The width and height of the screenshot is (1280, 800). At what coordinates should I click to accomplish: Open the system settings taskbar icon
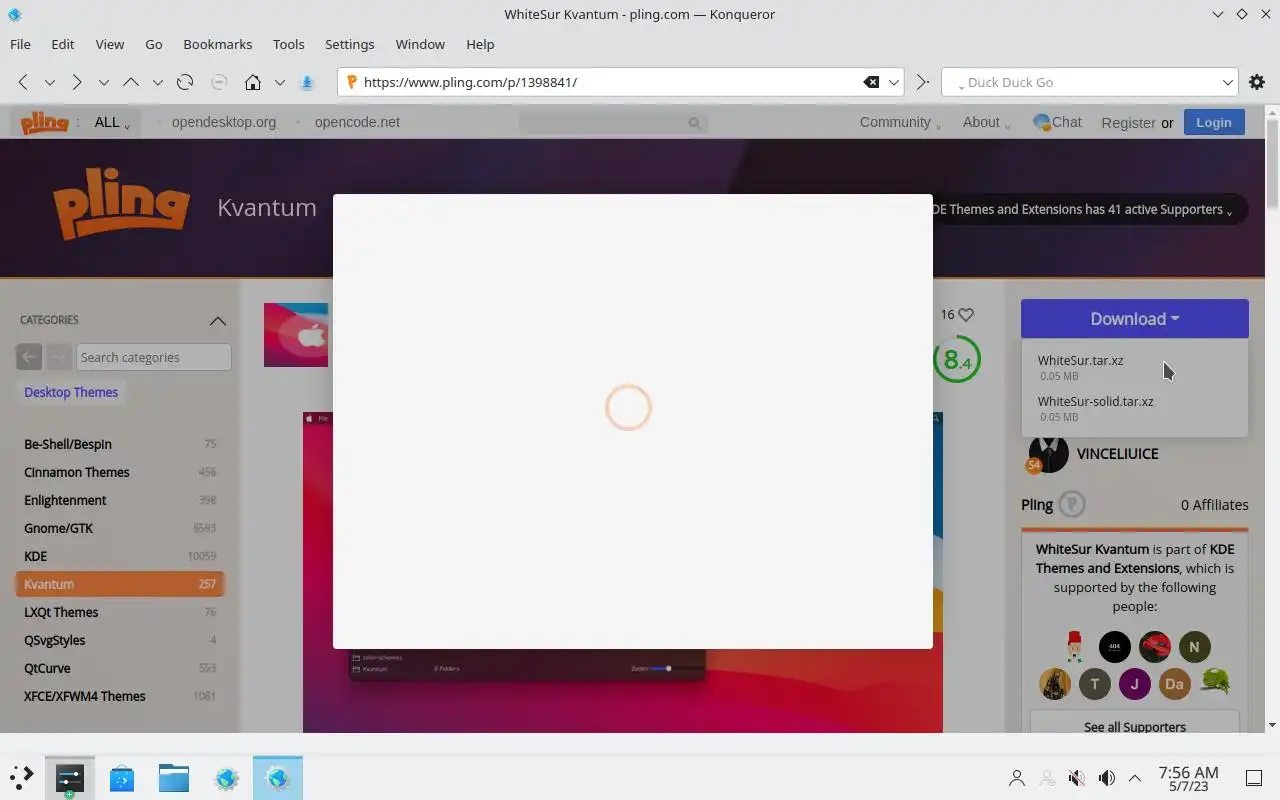click(70, 777)
